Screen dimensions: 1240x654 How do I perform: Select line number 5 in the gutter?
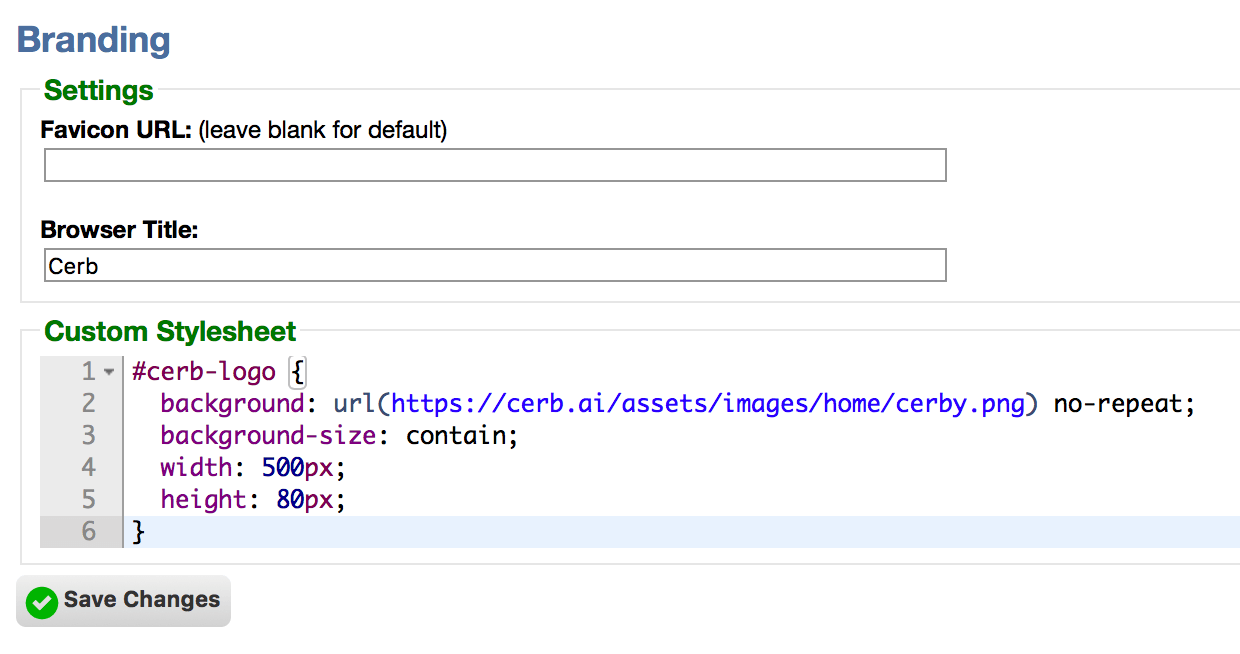89,499
